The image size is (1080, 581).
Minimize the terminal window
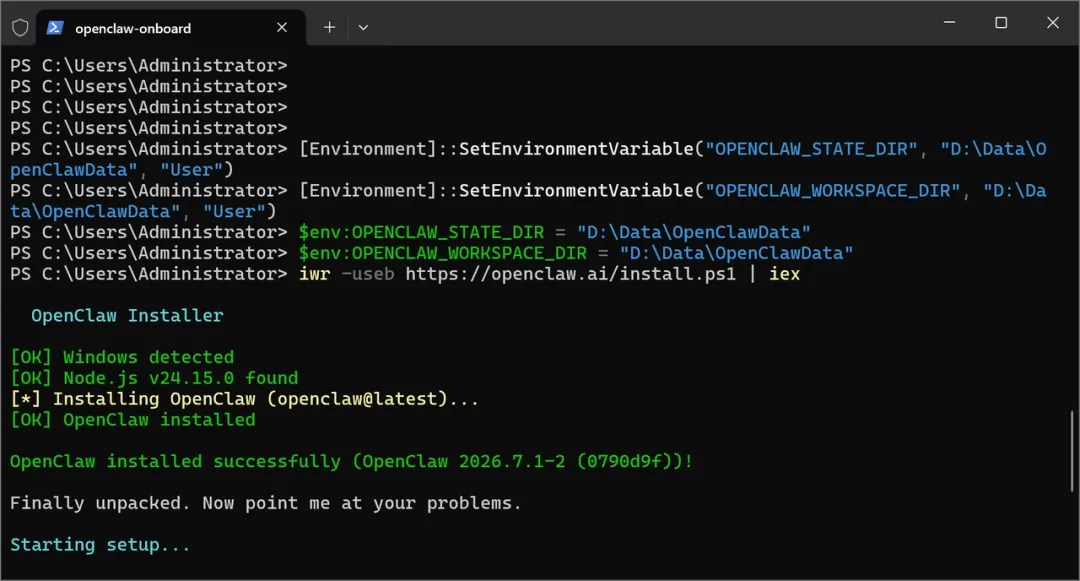949,22
